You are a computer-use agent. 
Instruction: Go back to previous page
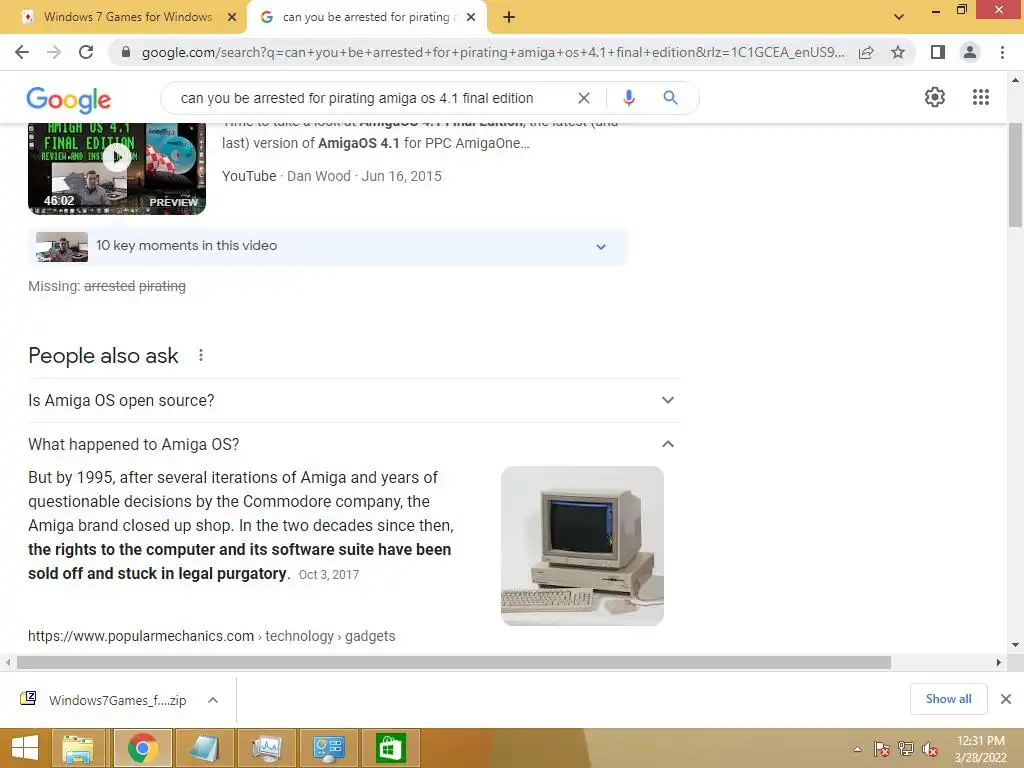[22, 52]
